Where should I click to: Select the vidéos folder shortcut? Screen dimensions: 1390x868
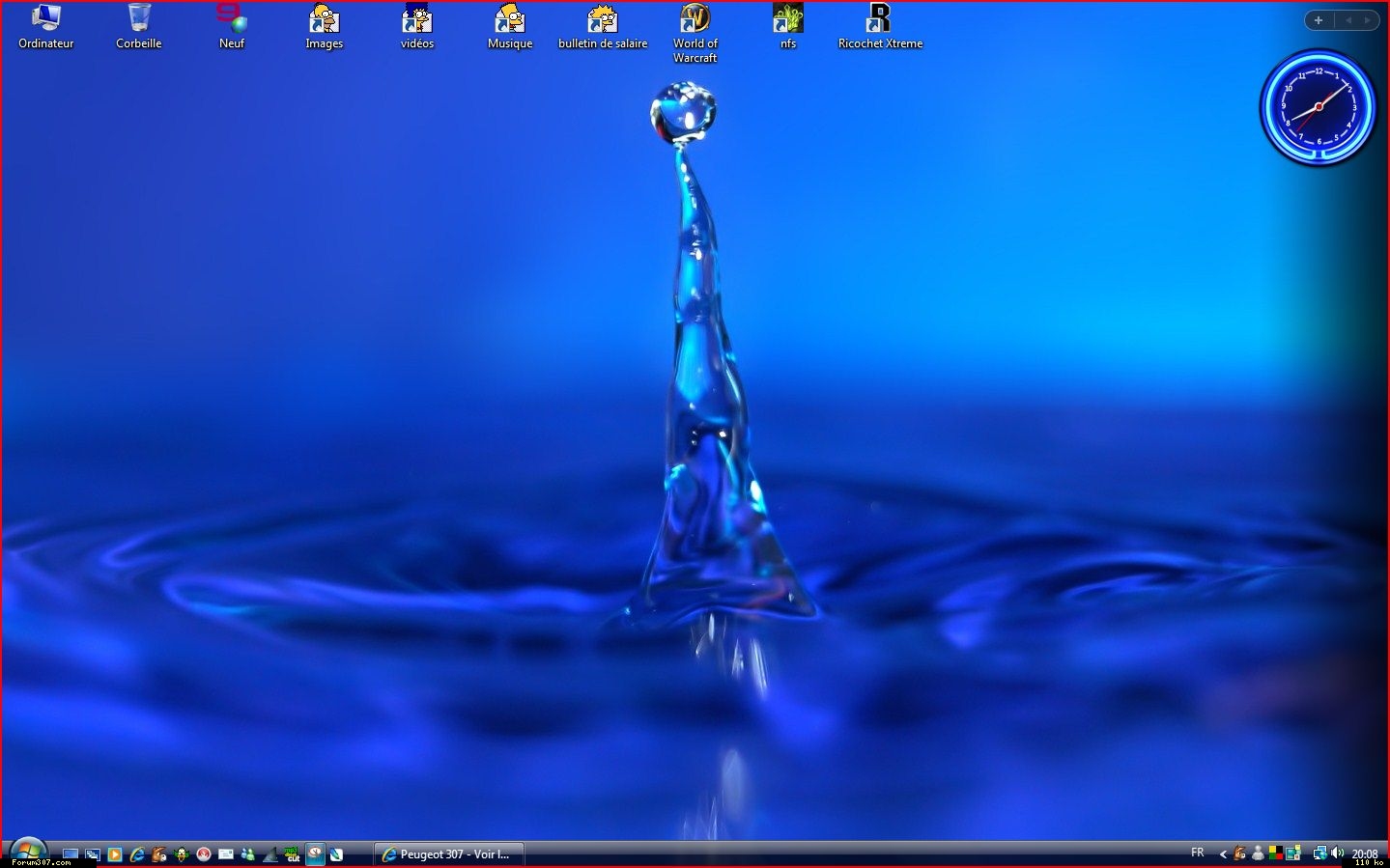[x=416, y=19]
